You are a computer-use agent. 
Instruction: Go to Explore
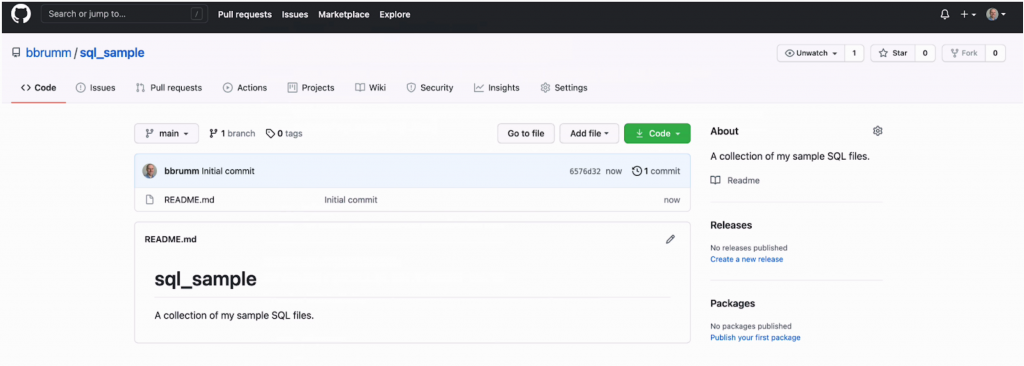(x=395, y=14)
